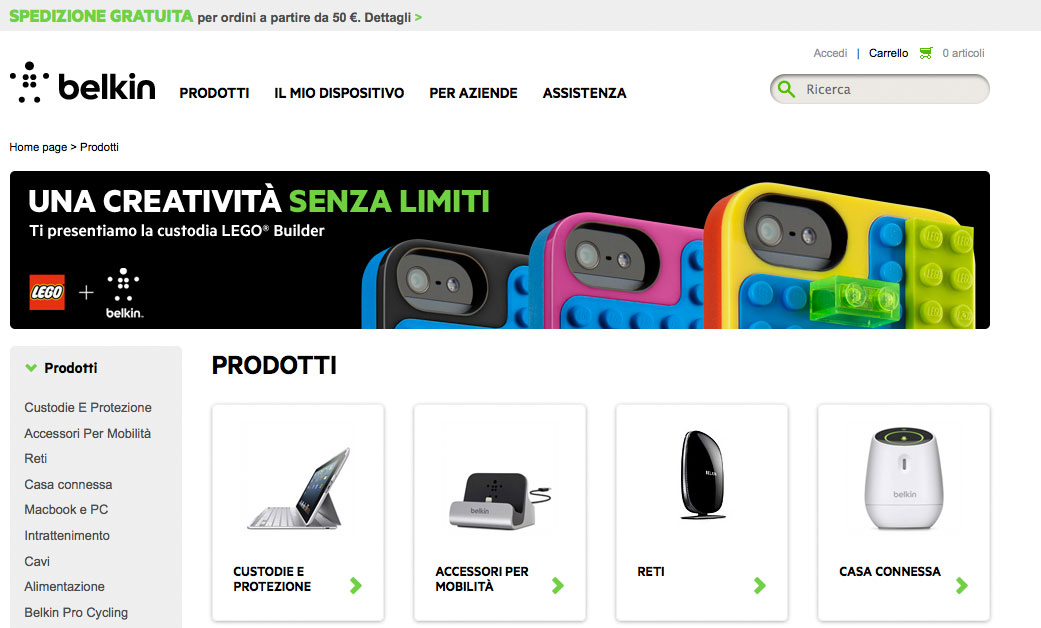Open the Dettagli link in the free shipping bar
This screenshot has width=1041, height=628.
393,17
